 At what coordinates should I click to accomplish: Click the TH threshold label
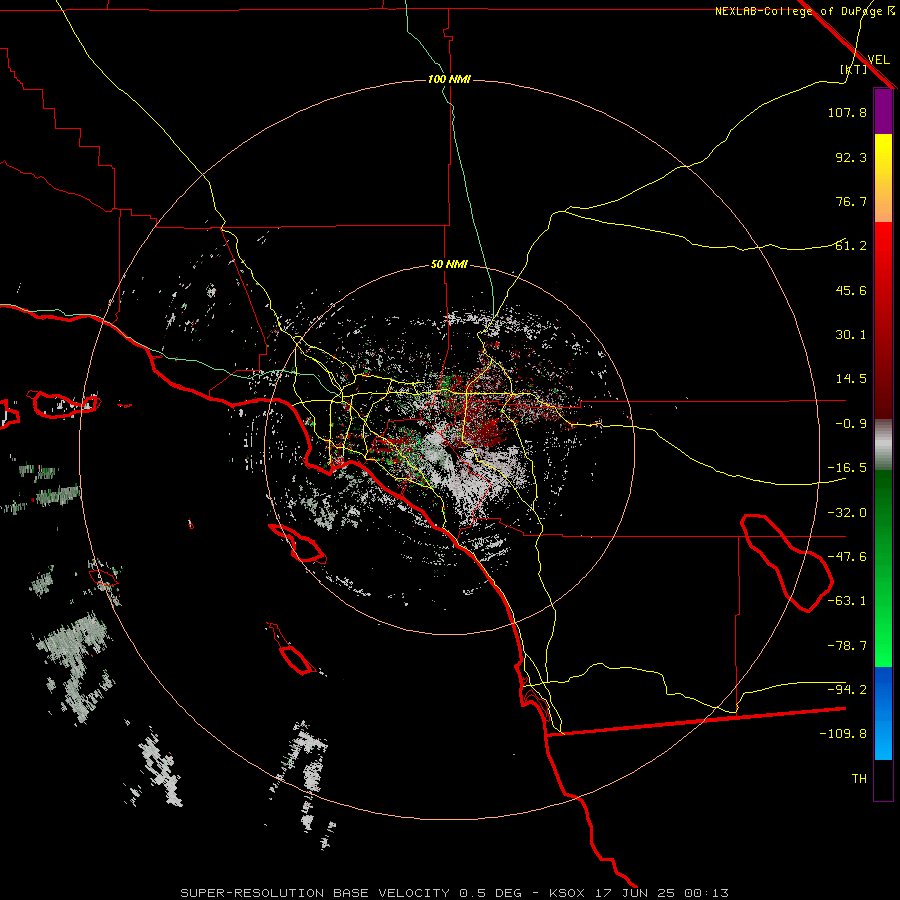coord(859,779)
